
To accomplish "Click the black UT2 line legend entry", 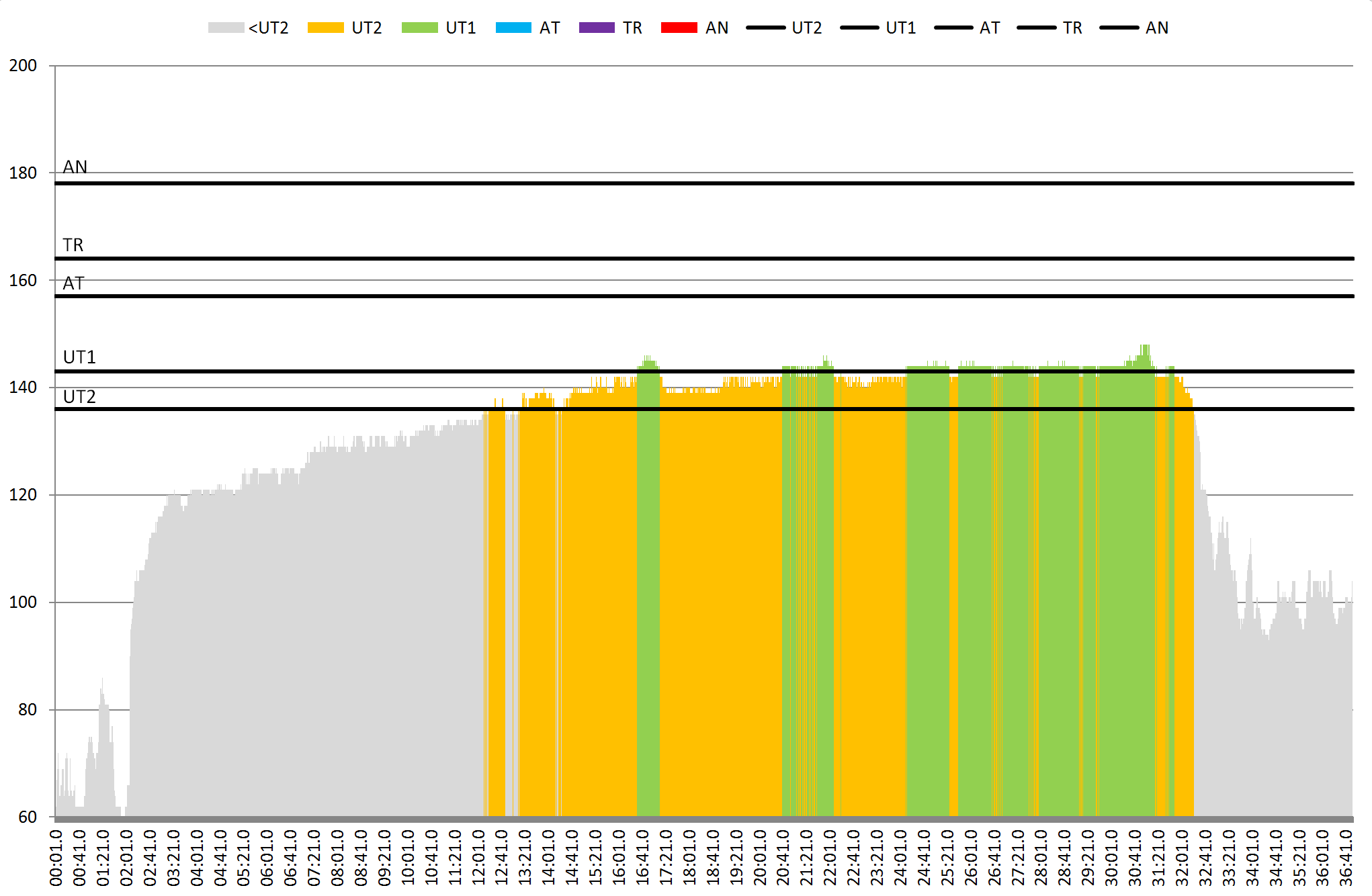I will pos(765,28).
